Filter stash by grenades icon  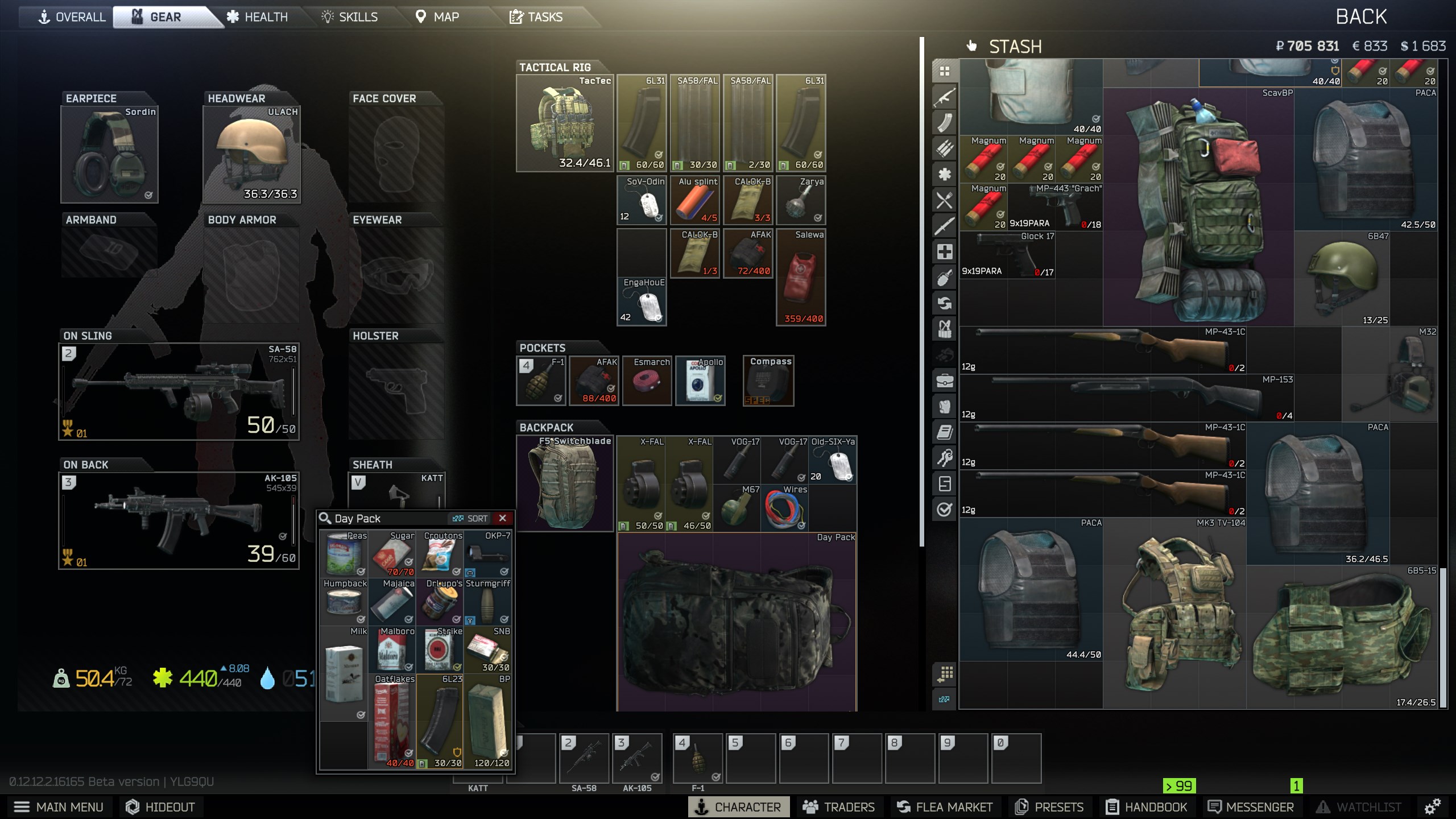(945, 278)
